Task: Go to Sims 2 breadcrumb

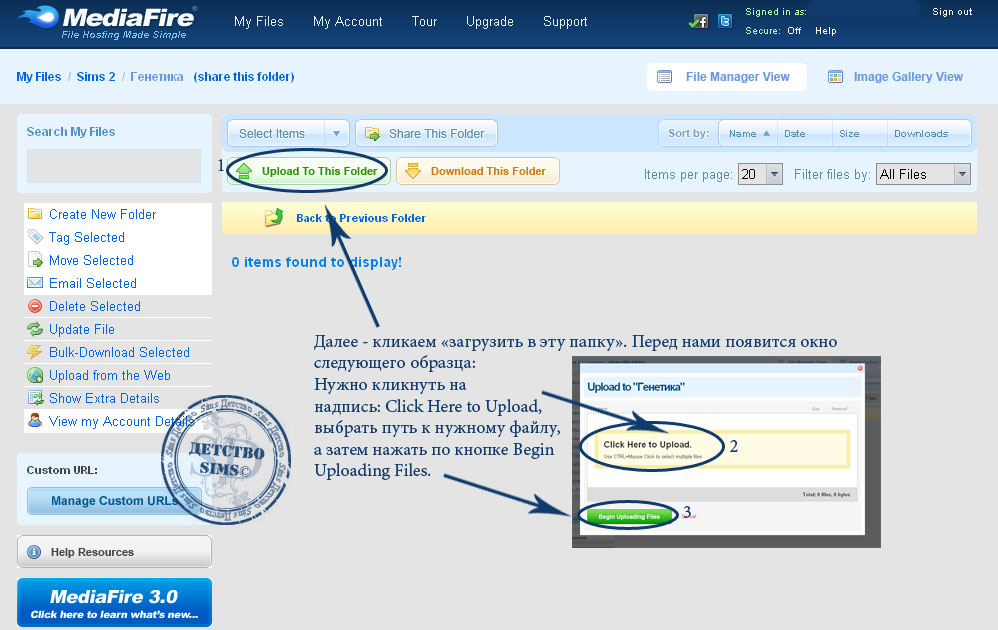Action: click(x=96, y=77)
